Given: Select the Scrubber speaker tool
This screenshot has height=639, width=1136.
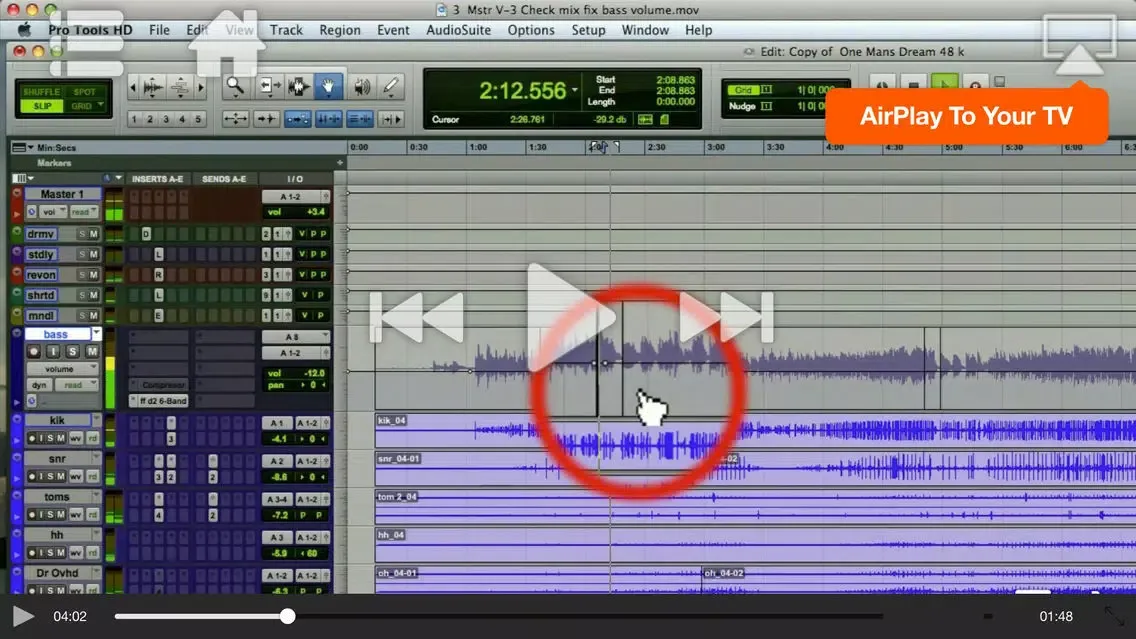Looking at the screenshot, I should tap(361, 86).
